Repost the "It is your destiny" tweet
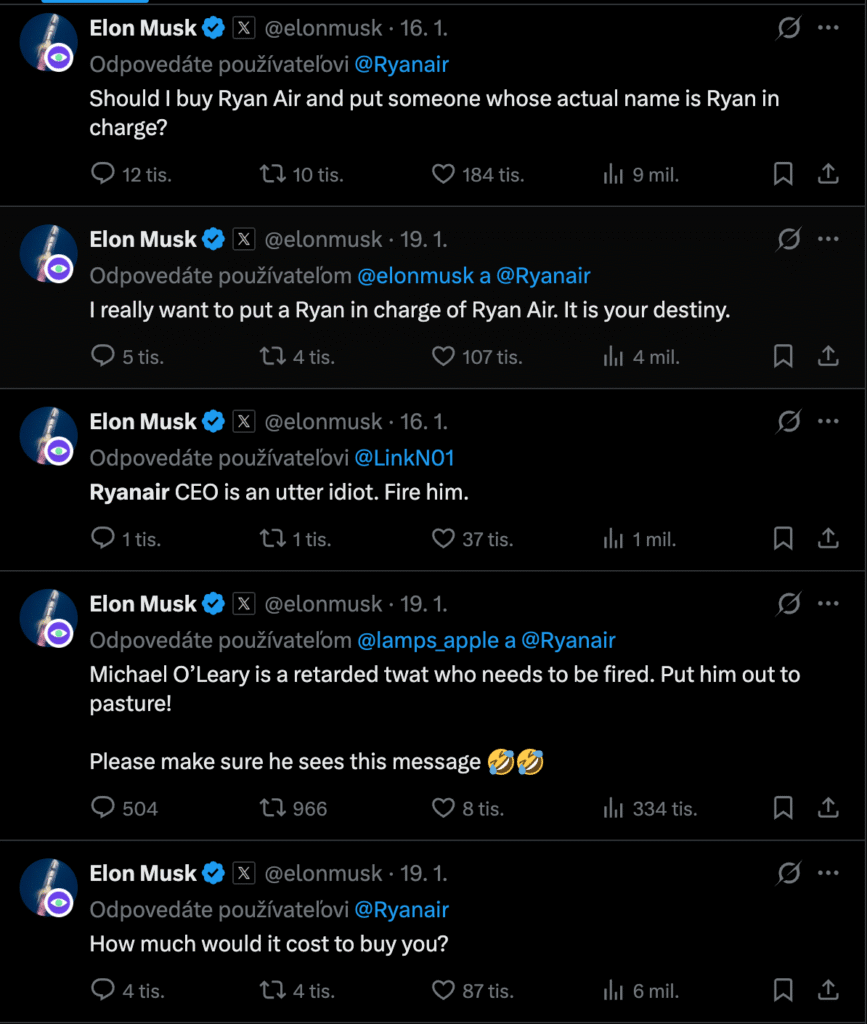The image size is (867, 1024). point(271,356)
